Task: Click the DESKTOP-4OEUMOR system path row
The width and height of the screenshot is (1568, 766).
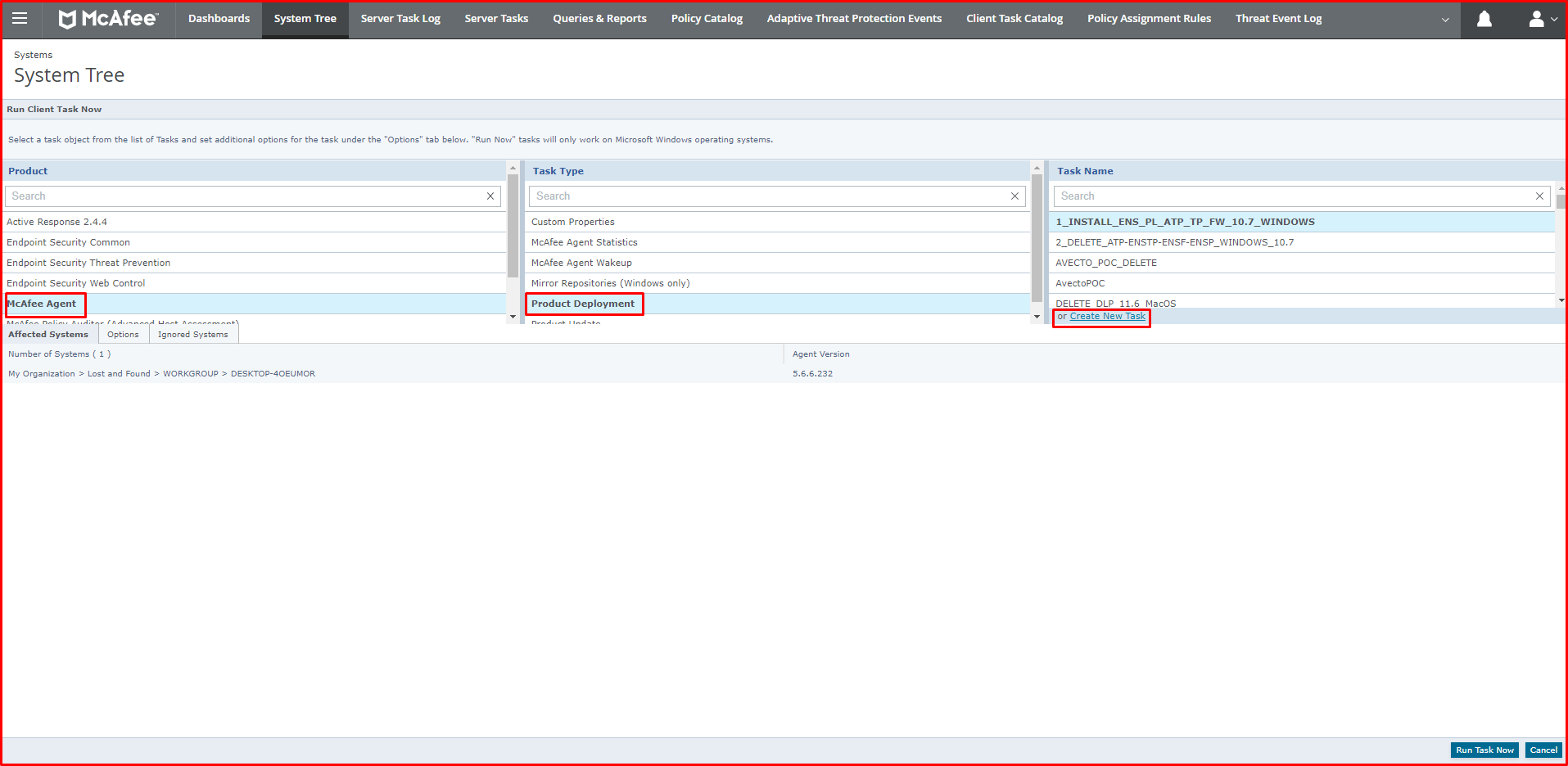Action: pyautogui.click(x=161, y=374)
